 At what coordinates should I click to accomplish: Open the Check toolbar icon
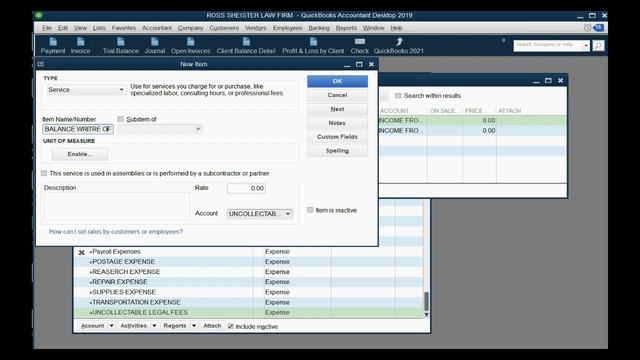pyautogui.click(x=360, y=46)
